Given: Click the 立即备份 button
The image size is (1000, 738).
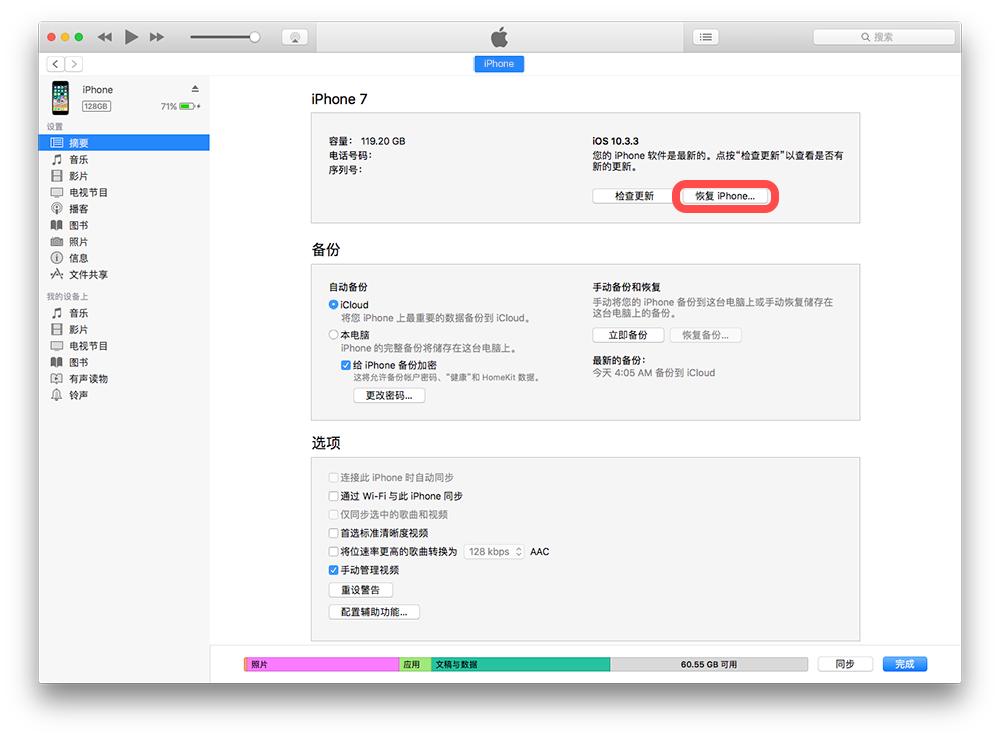Looking at the screenshot, I should pyautogui.click(x=628, y=335).
